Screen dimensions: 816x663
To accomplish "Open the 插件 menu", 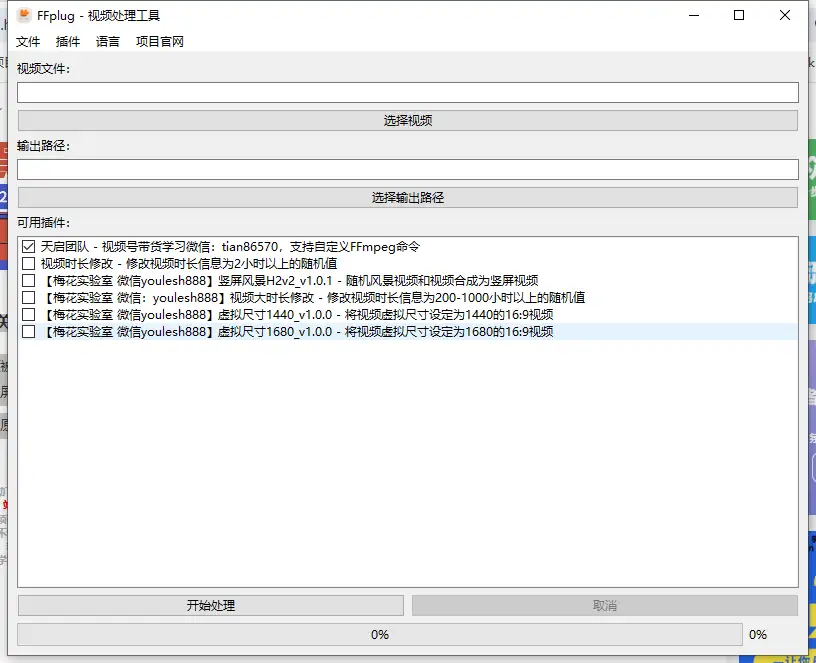I will [68, 42].
